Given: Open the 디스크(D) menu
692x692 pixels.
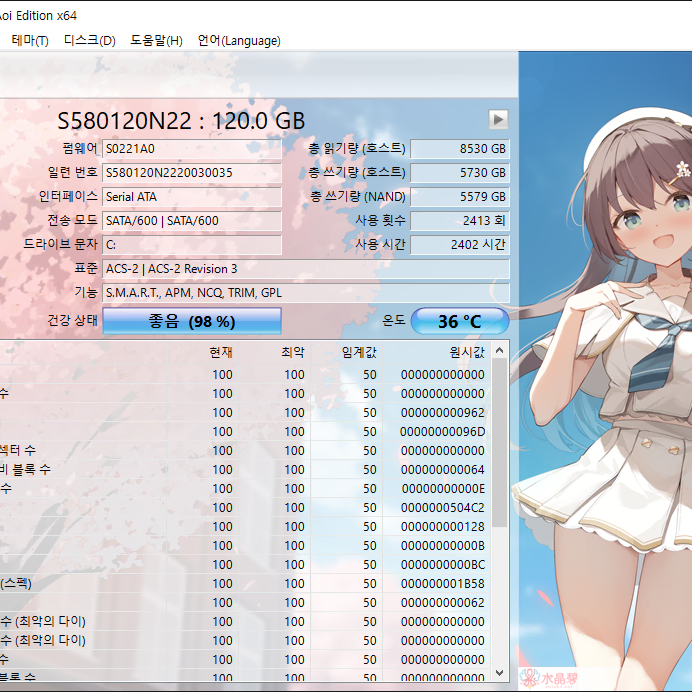Looking at the screenshot, I should pos(90,41).
